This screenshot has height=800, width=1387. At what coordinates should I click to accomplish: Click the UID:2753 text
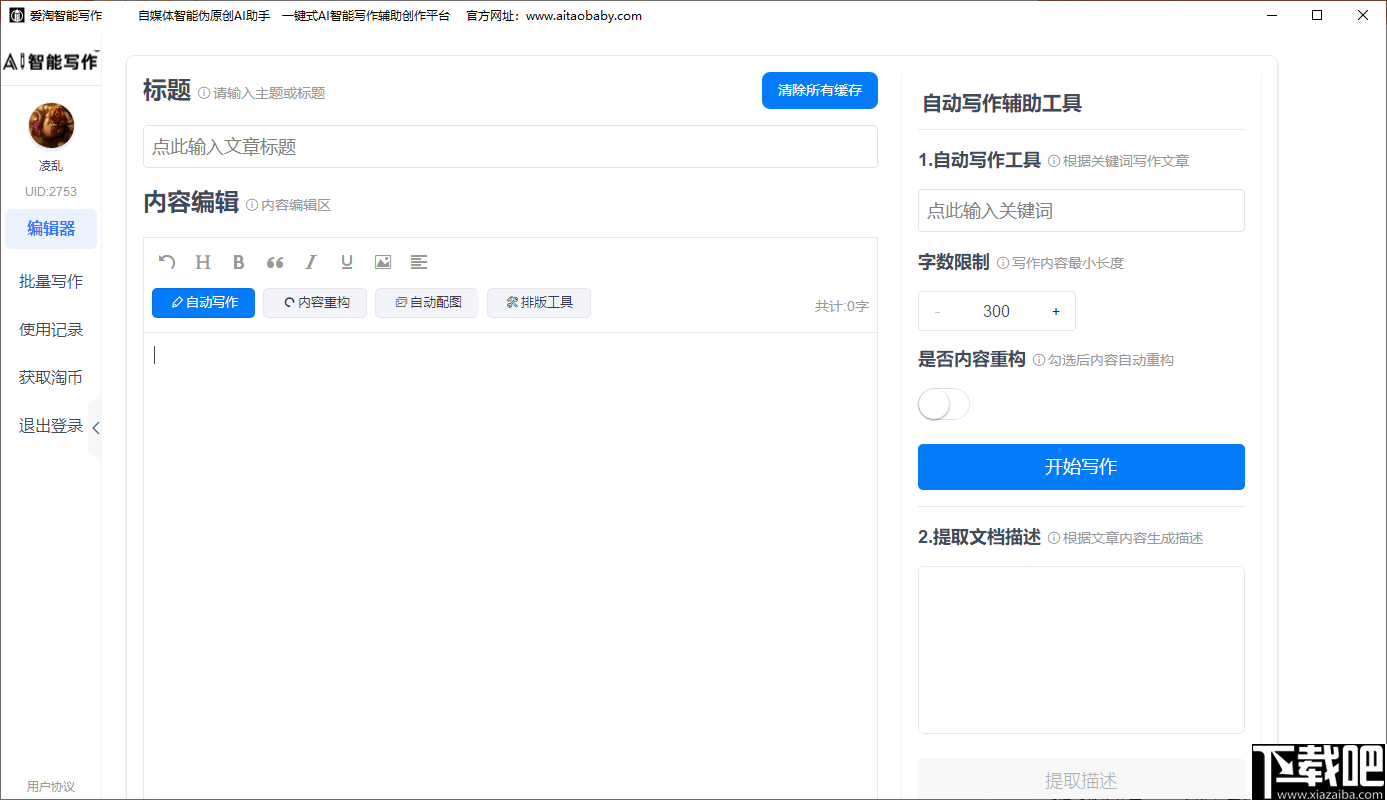pyautogui.click(x=51, y=191)
